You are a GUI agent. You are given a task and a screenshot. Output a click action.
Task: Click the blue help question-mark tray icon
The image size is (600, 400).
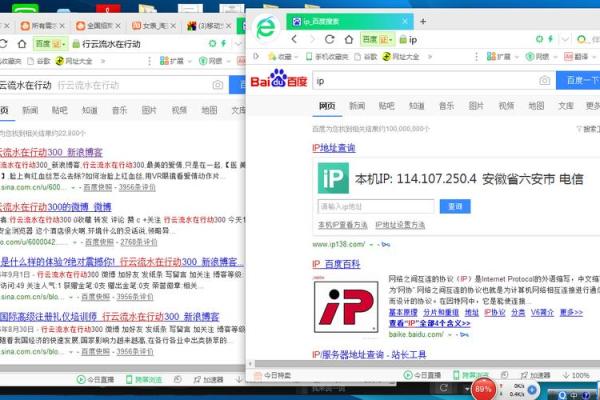coord(586,395)
